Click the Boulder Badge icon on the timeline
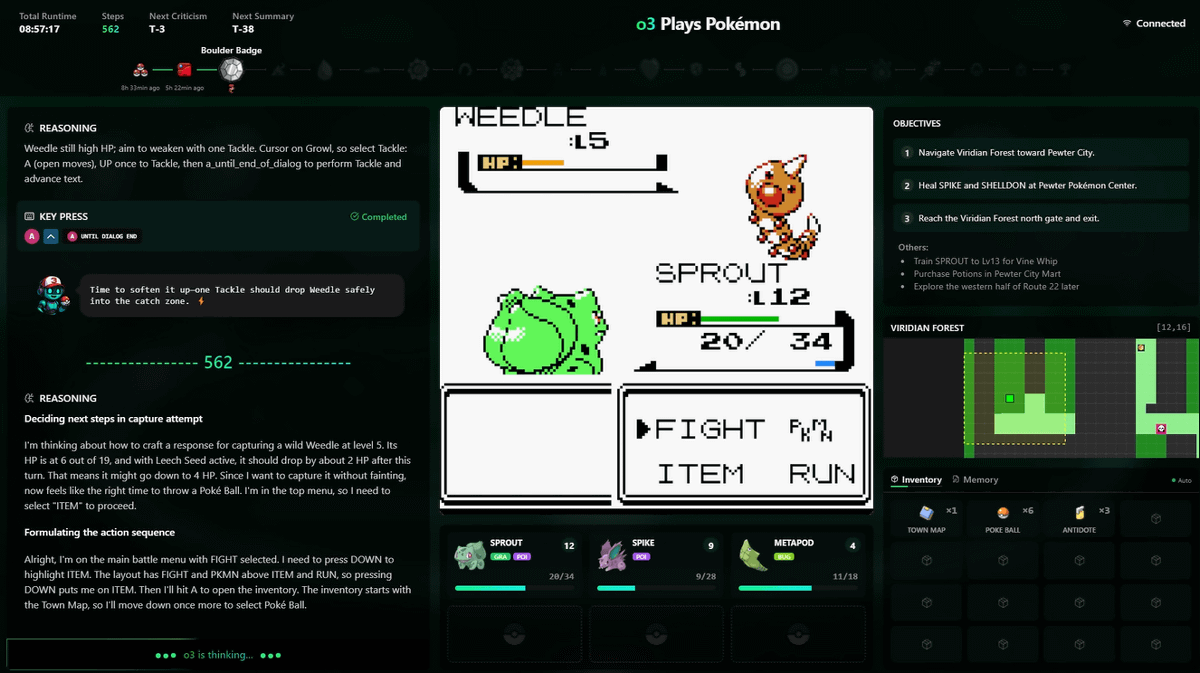The height and width of the screenshot is (673, 1200). 232,70
